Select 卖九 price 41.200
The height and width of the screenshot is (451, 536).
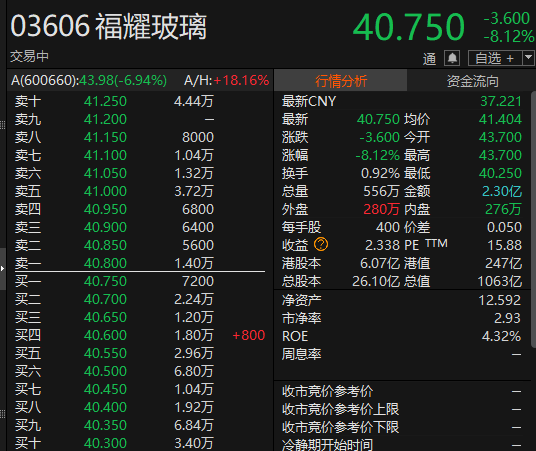click(105, 119)
